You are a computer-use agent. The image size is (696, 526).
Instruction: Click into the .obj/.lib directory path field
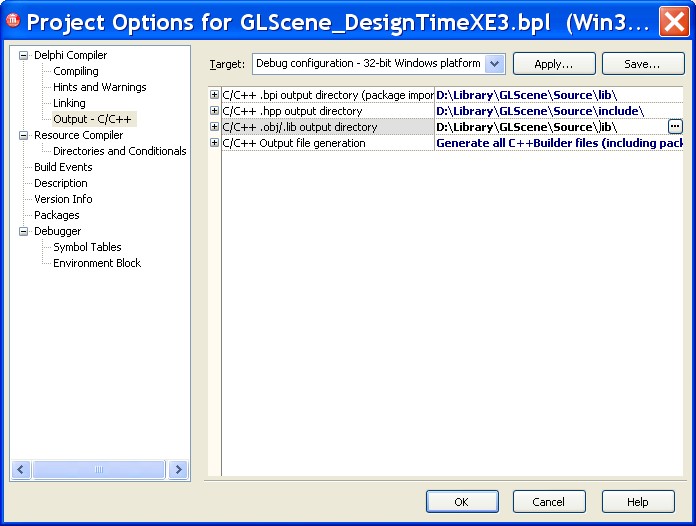[x=551, y=127]
